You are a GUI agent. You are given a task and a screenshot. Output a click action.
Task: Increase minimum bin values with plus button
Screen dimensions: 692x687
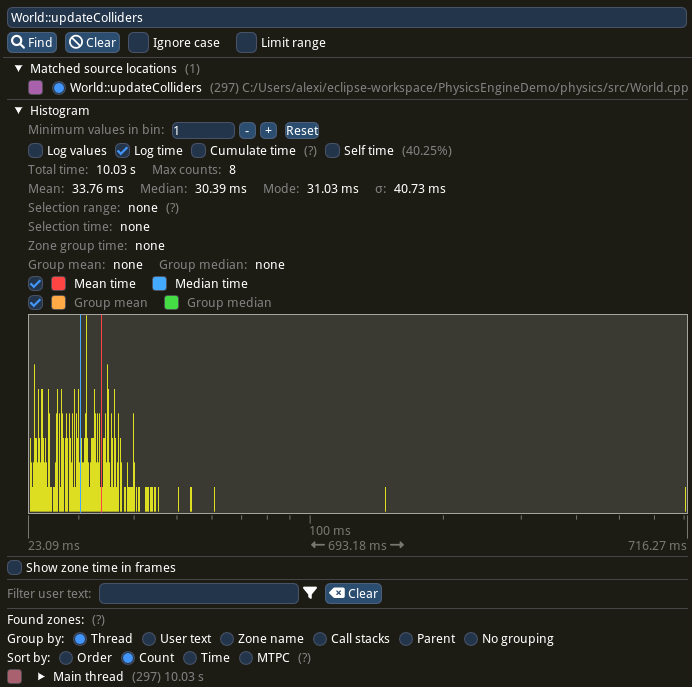[x=268, y=131]
